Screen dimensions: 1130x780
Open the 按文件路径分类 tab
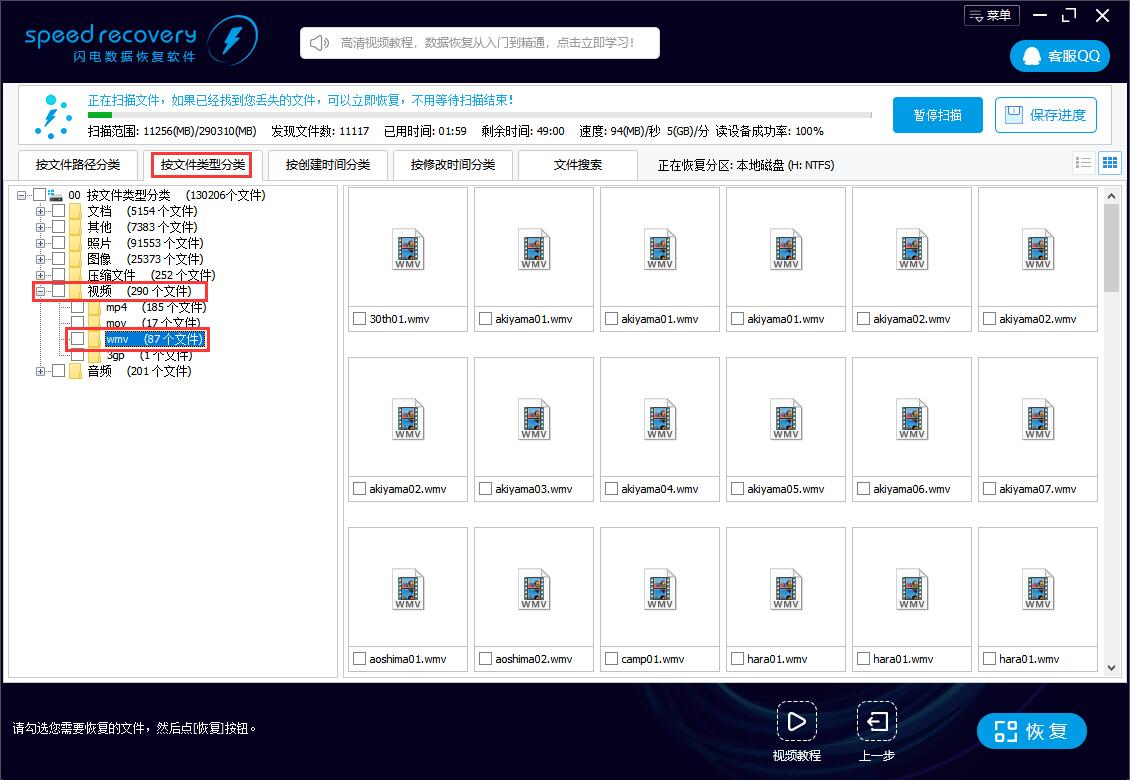tap(78, 165)
